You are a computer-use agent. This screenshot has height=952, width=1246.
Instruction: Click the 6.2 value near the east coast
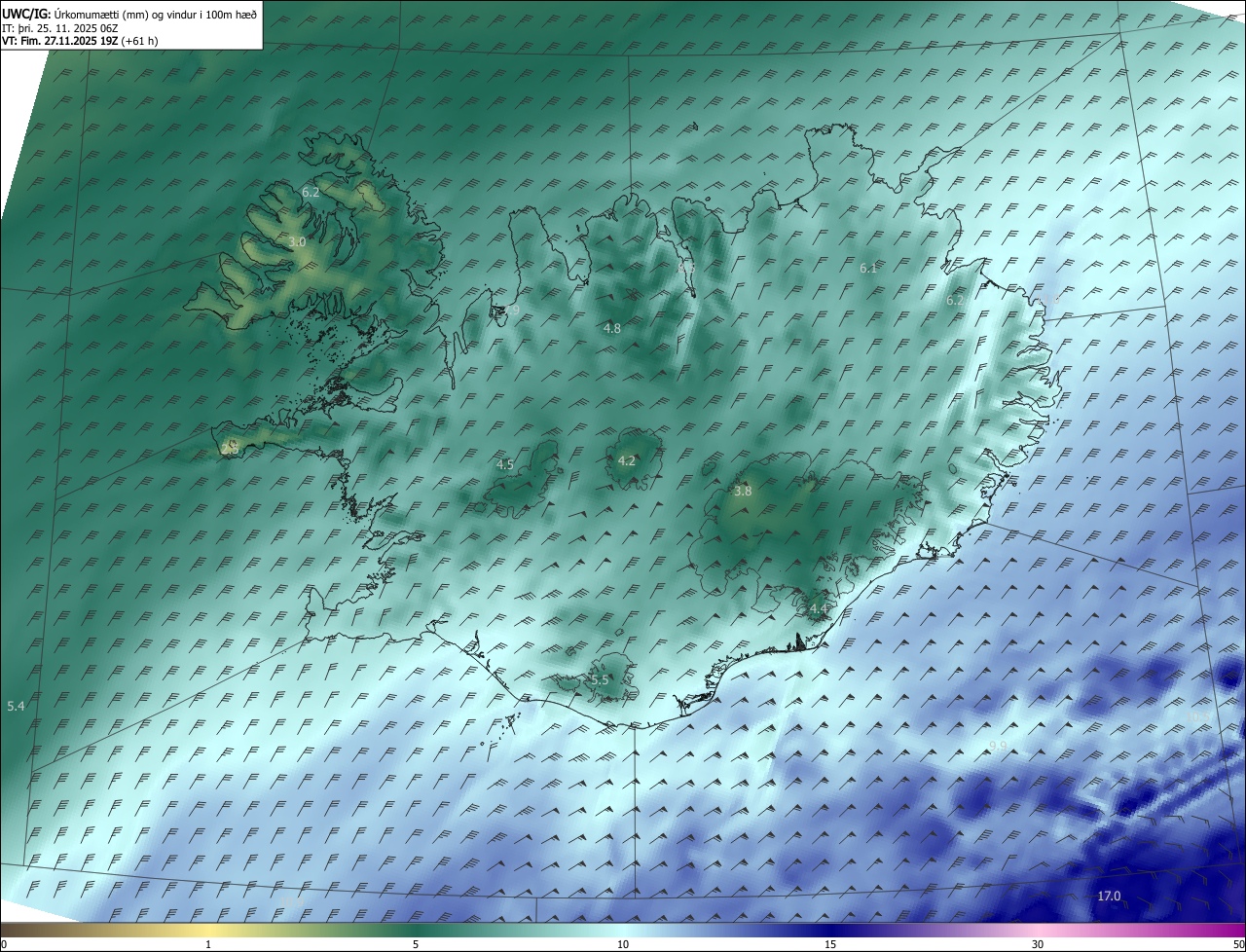click(x=955, y=301)
